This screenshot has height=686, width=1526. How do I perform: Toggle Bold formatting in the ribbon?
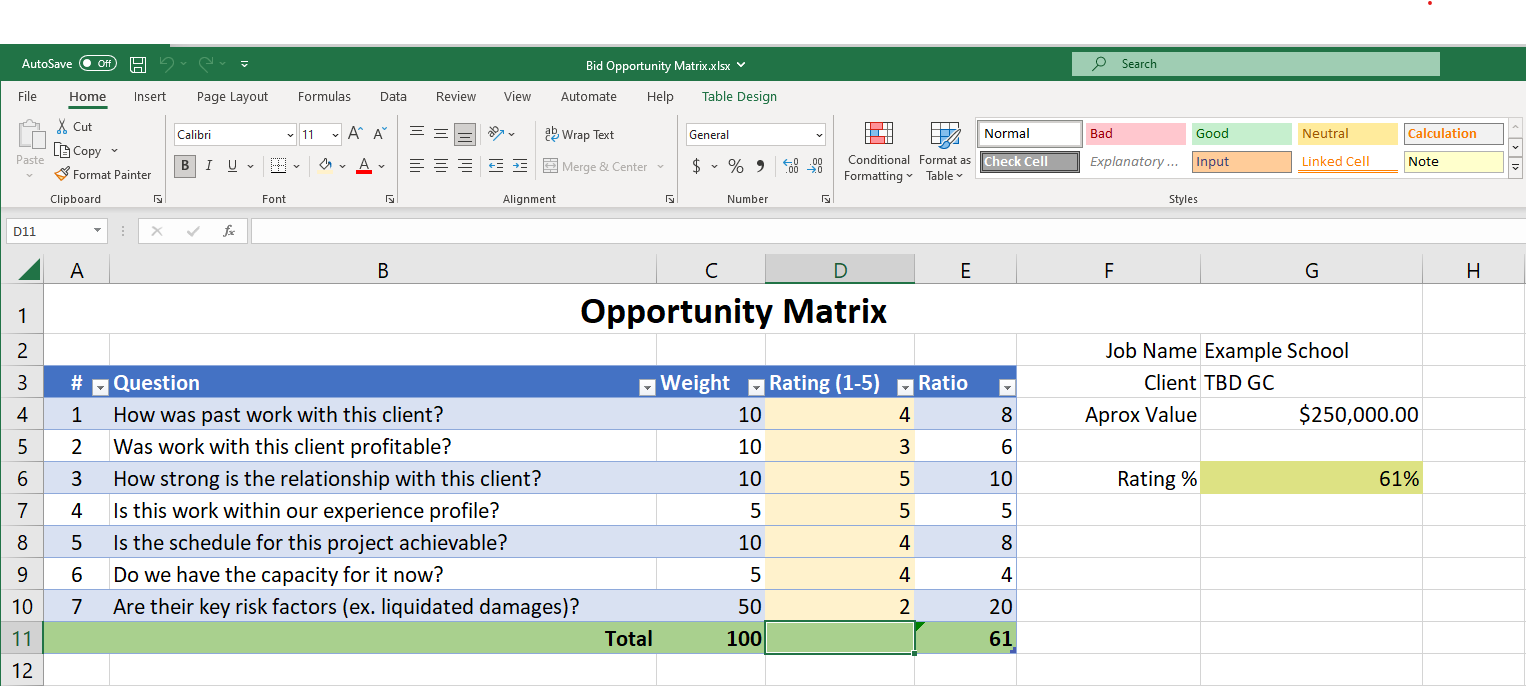coord(184,166)
